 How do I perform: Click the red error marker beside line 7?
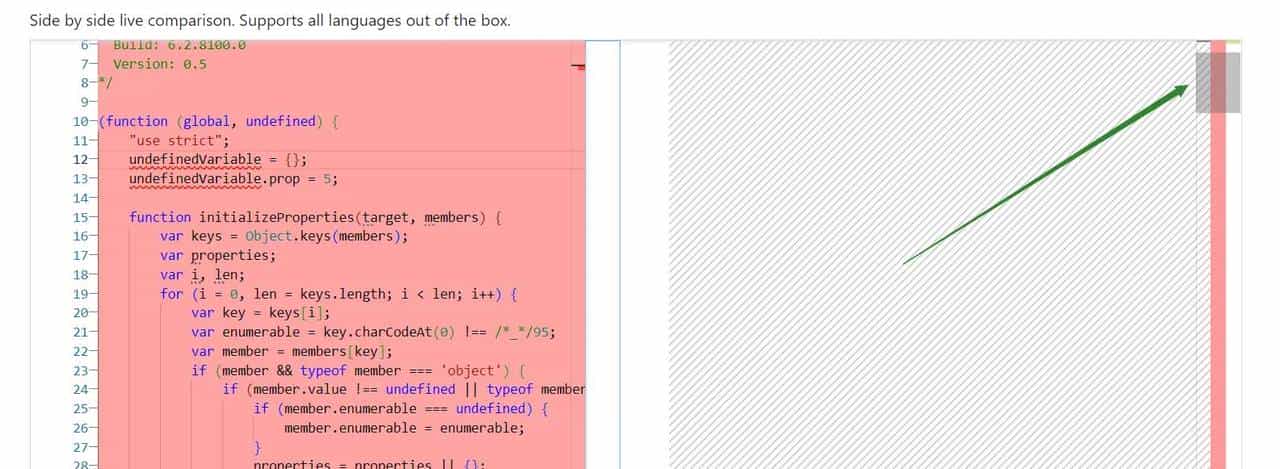click(578, 66)
